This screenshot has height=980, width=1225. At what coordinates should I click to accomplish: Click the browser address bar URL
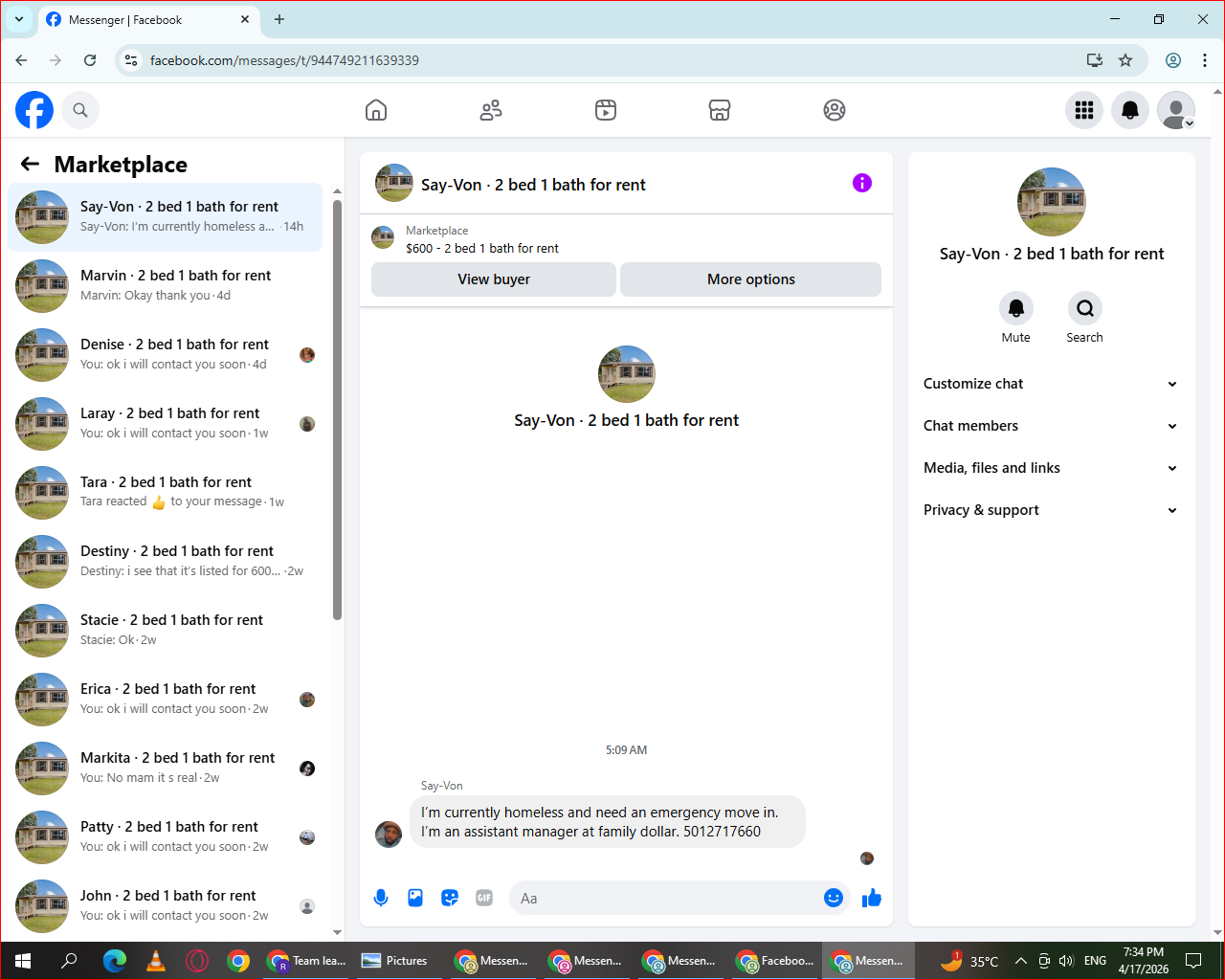(x=284, y=60)
